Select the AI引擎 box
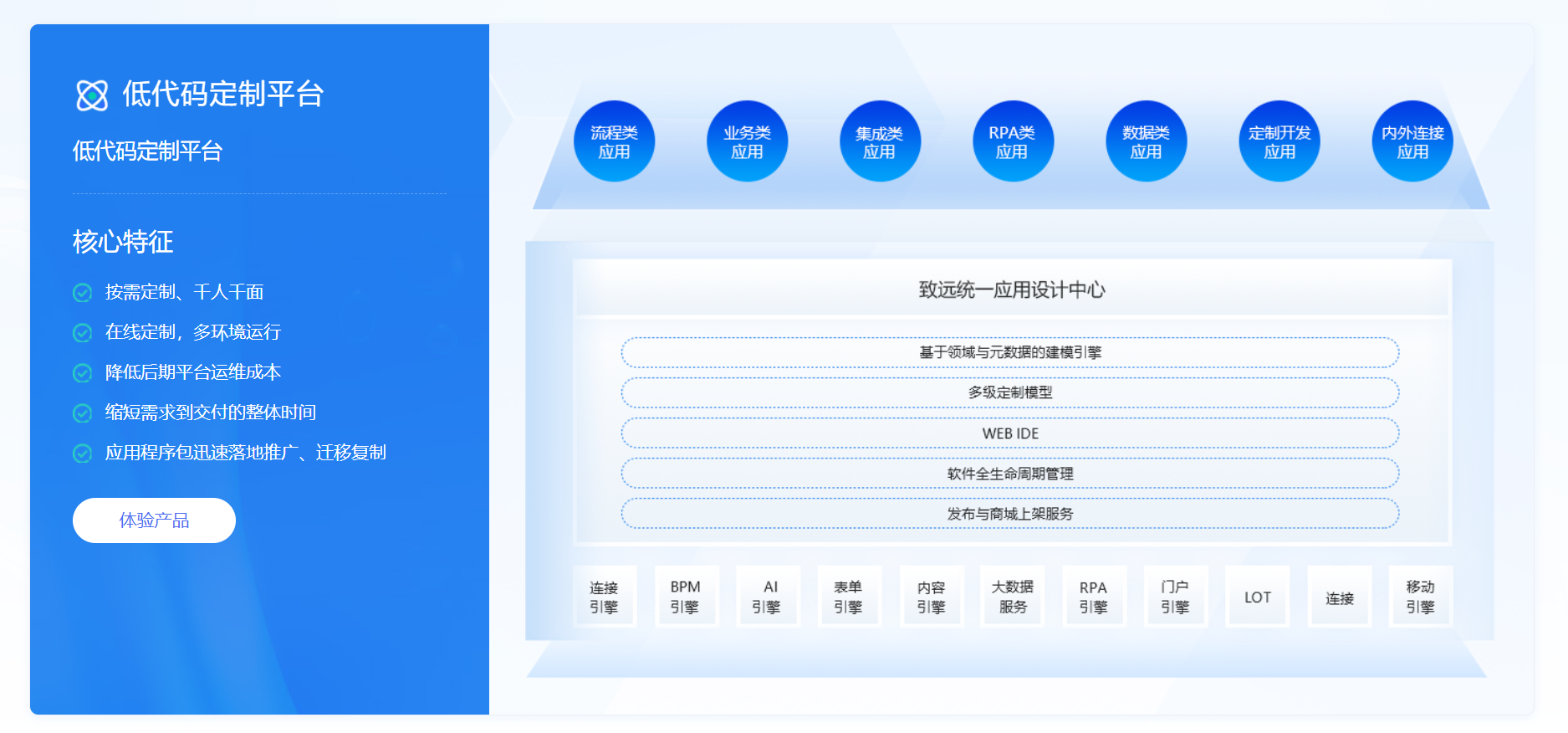Image resolution: width=1568 pixels, height=733 pixels. 767,597
